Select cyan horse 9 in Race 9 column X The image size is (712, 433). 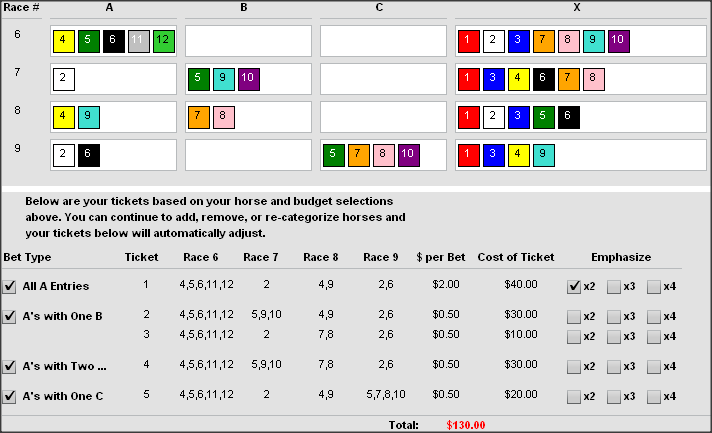(x=543, y=155)
